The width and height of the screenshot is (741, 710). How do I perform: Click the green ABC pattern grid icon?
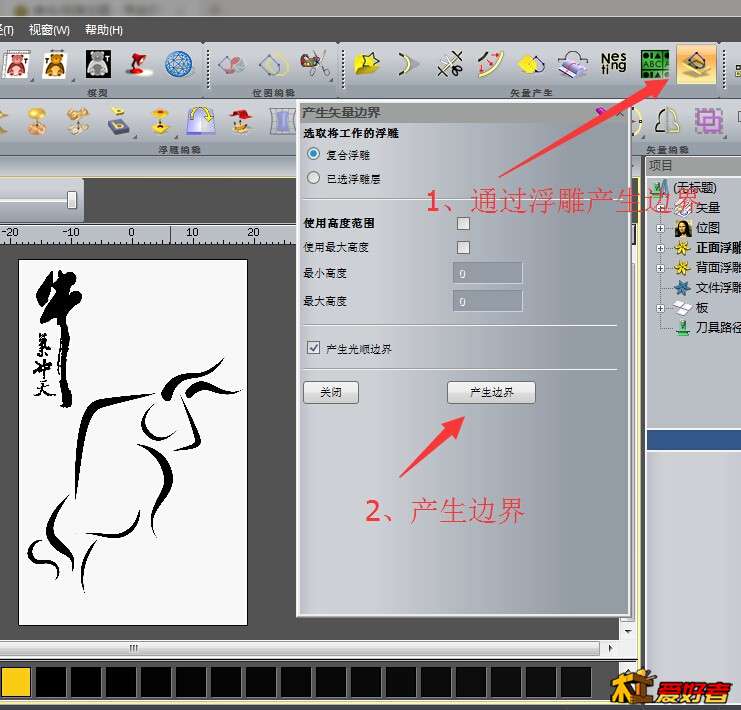(655, 64)
